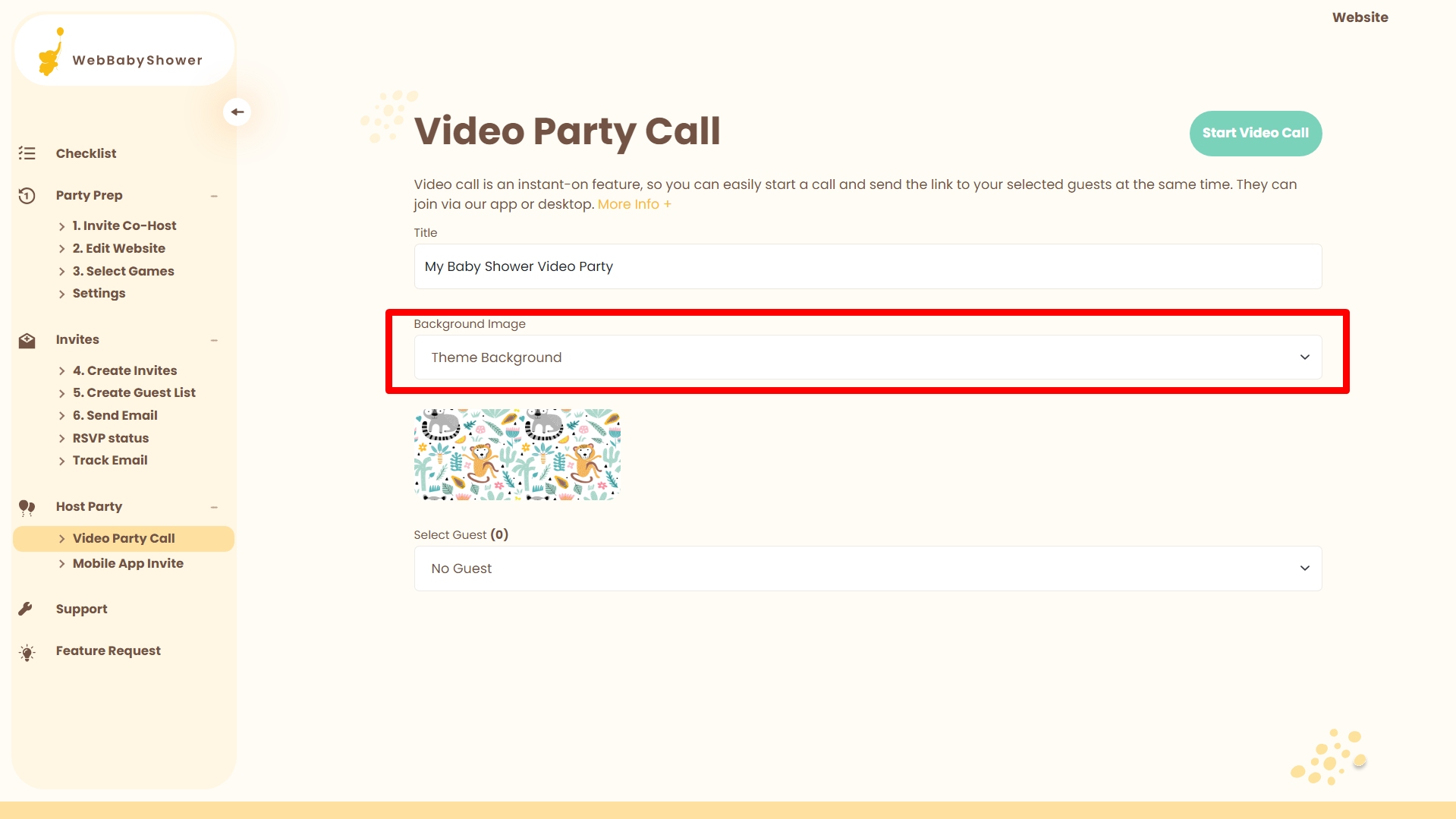Click the Host Party balloons icon
The width and height of the screenshot is (1456, 819).
pyautogui.click(x=27, y=507)
